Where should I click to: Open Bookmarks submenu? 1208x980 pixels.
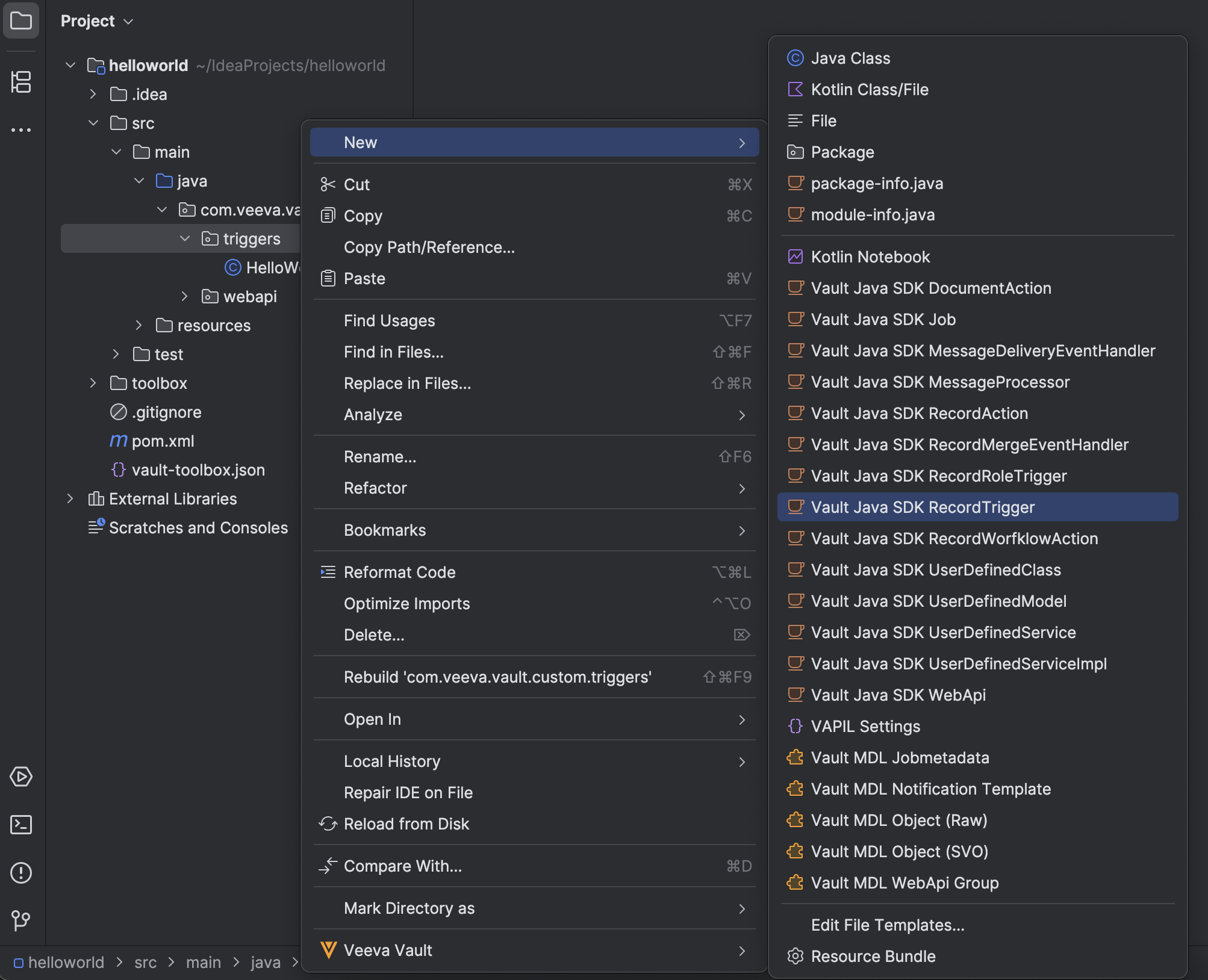tap(534, 530)
